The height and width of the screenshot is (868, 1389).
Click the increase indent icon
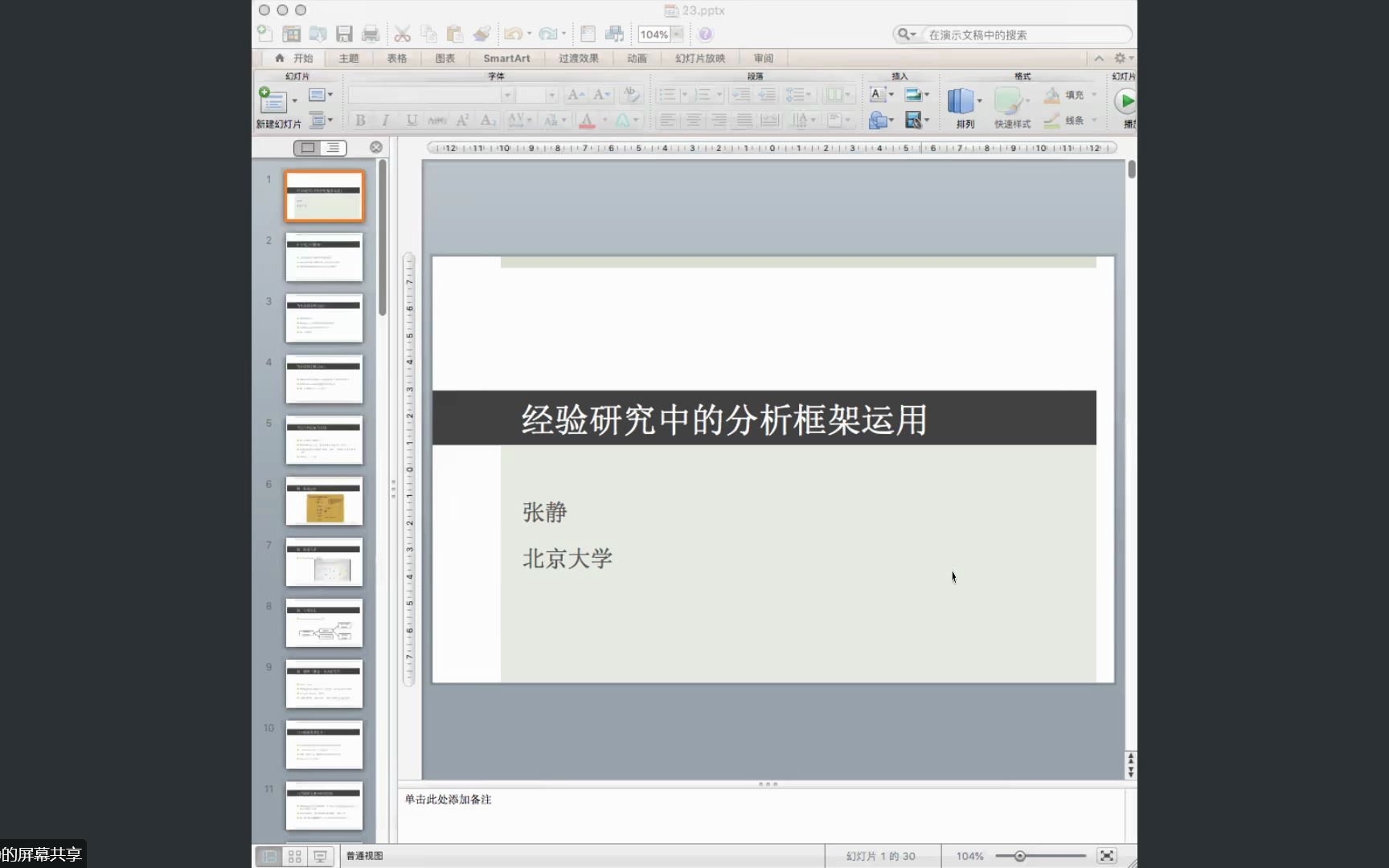pos(767,95)
